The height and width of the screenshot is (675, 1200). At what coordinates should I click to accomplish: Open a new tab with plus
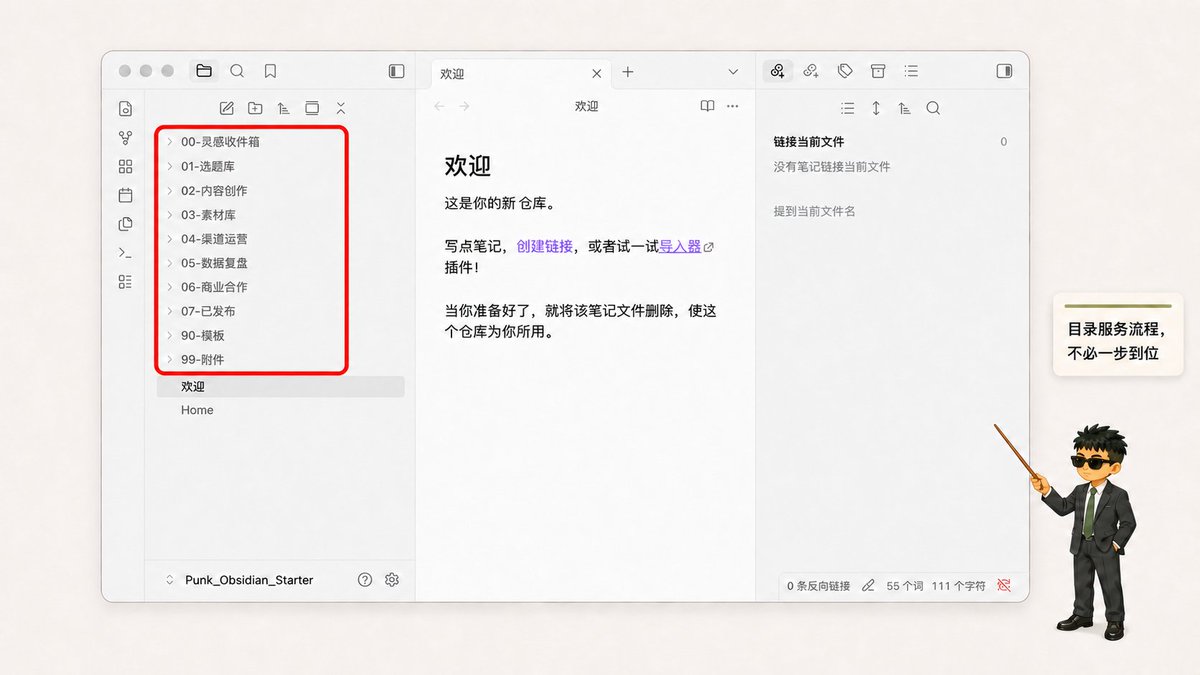pyautogui.click(x=628, y=72)
